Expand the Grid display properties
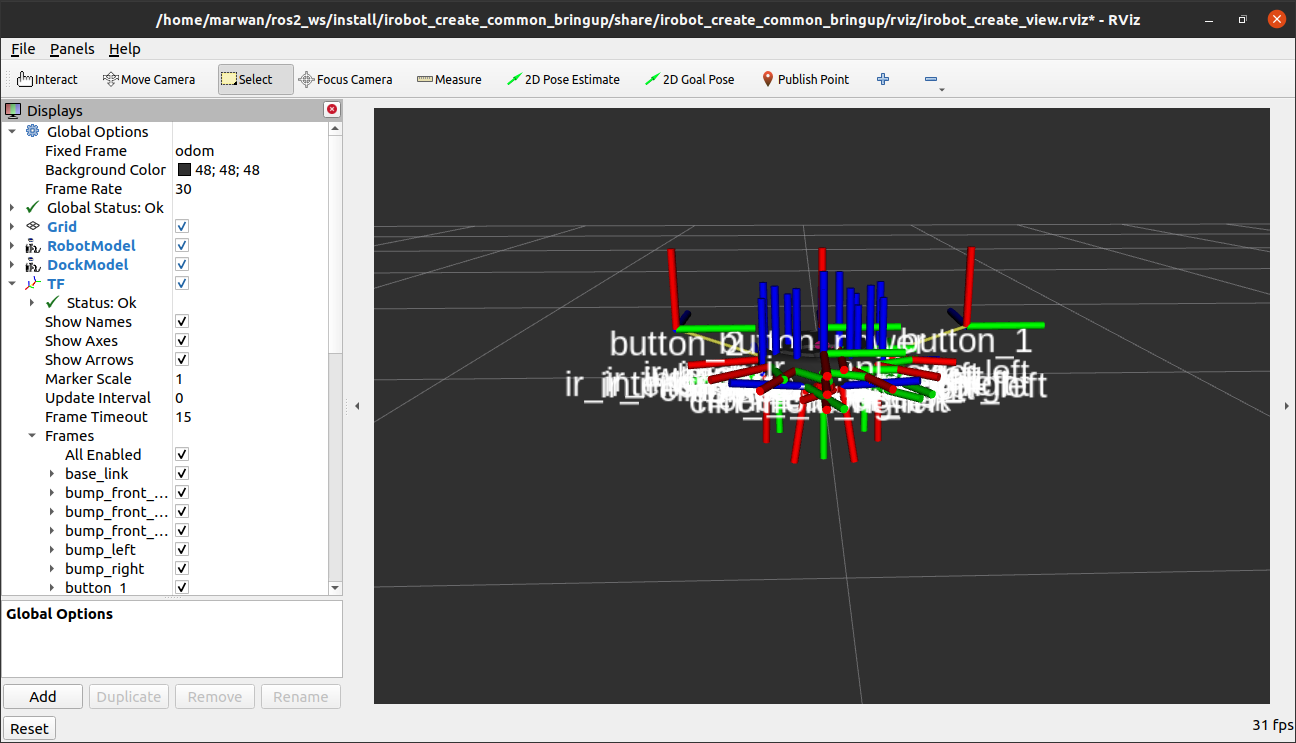The image size is (1296, 743). pyautogui.click(x=12, y=226)
